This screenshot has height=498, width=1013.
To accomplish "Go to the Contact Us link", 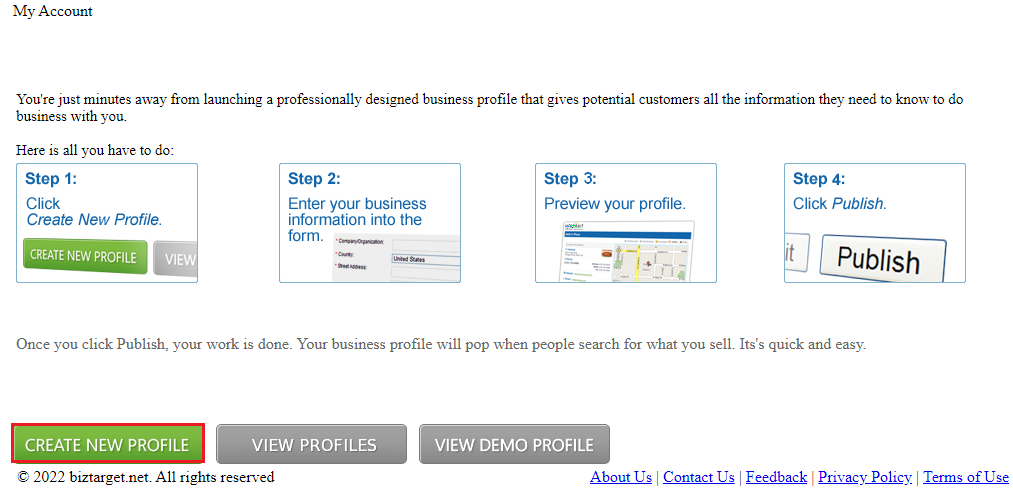I will pyautogui.click(x=699, y=477).
